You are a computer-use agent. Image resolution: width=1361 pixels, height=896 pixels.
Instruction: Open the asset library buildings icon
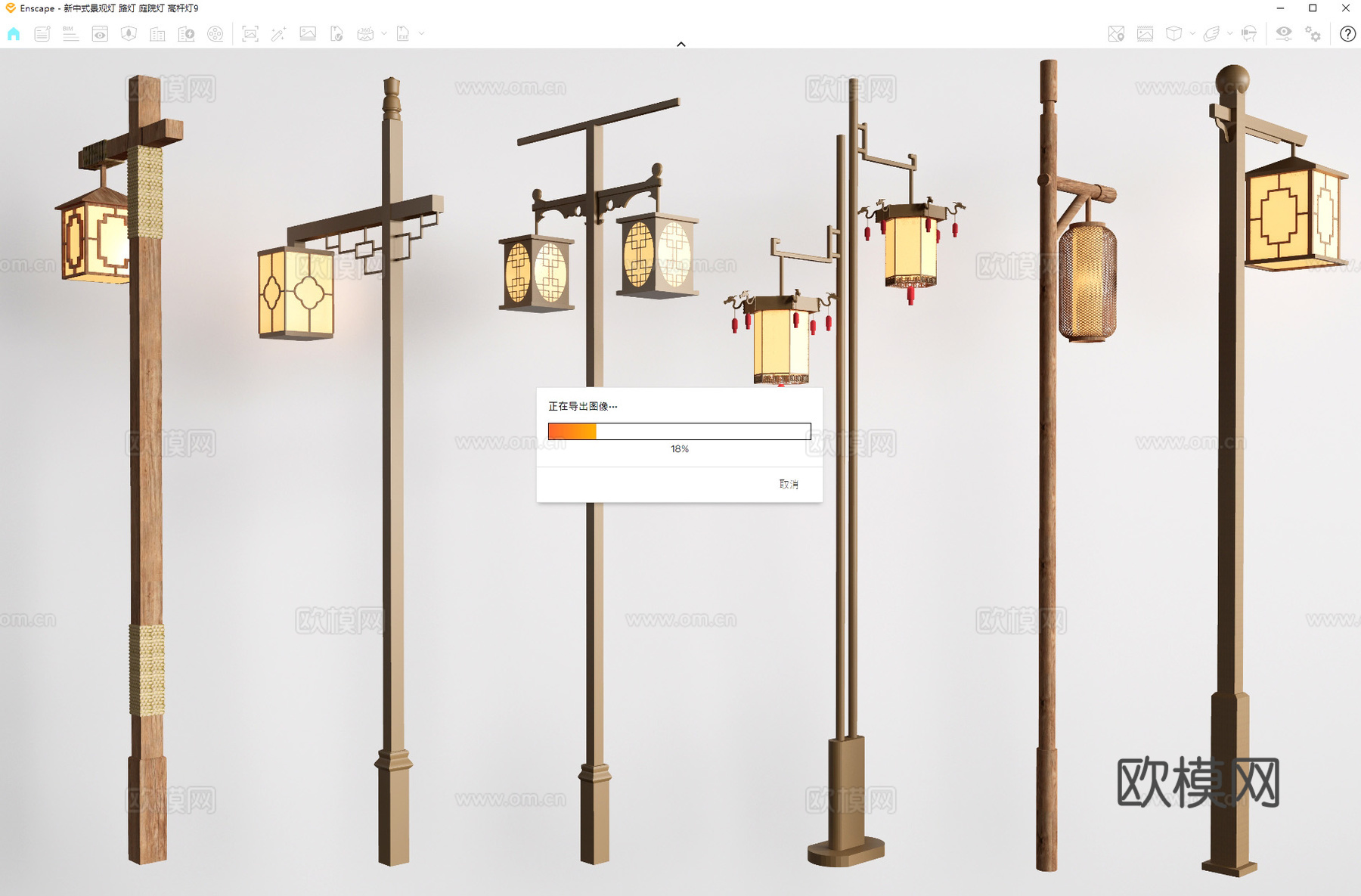(157, 34)
